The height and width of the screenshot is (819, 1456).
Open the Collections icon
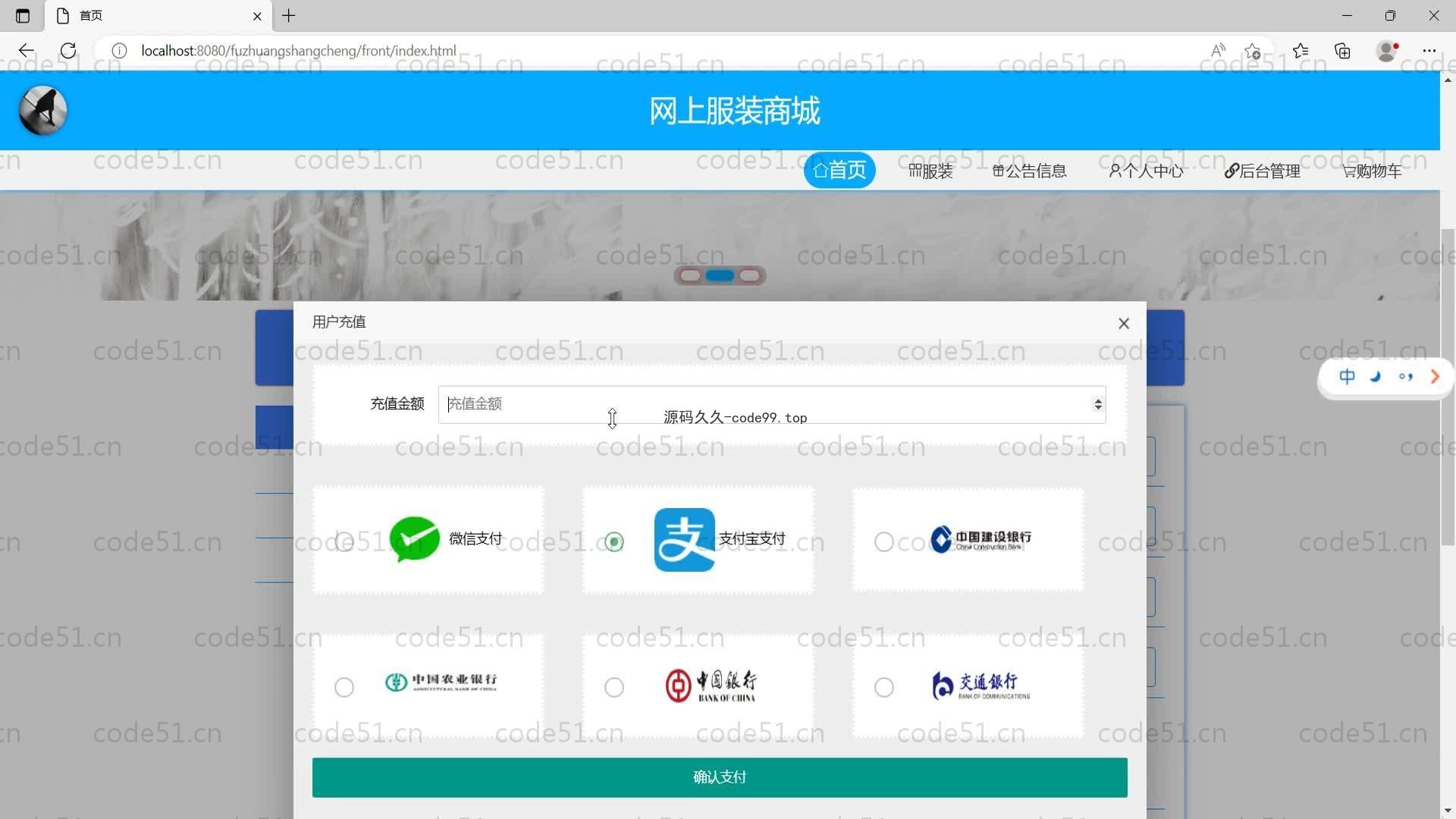[x=1343, y=51]
